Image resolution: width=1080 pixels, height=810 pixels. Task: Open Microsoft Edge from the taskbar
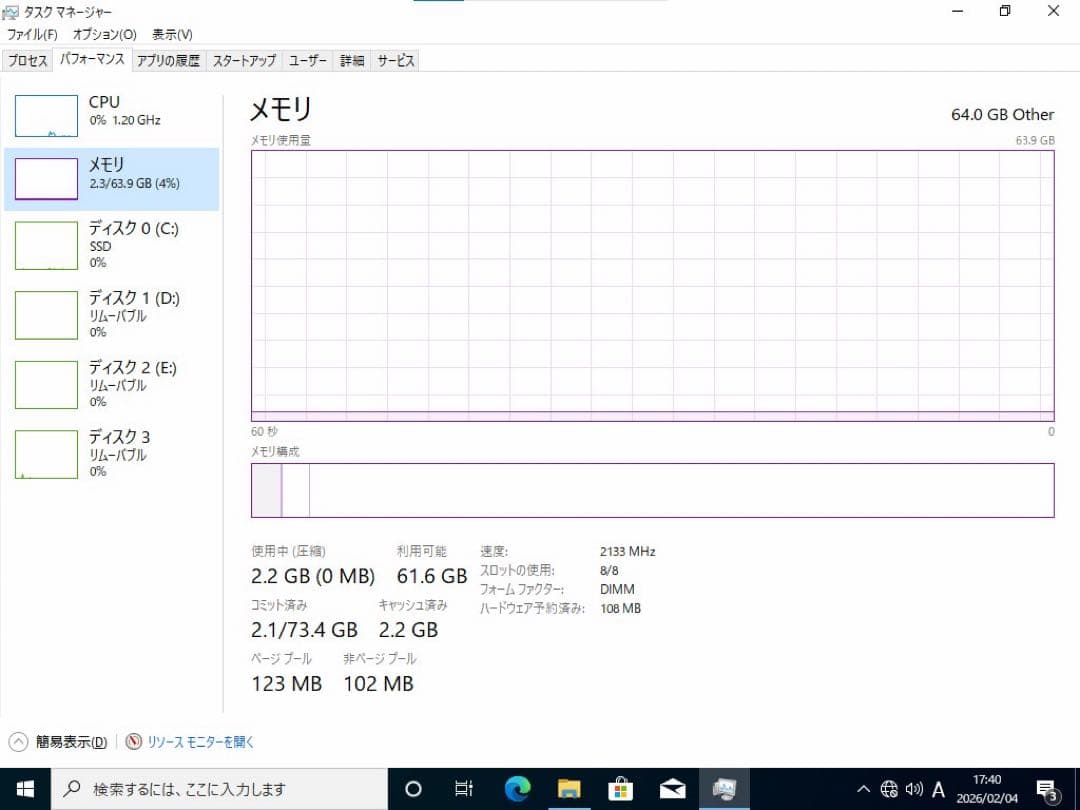[517, 789]
